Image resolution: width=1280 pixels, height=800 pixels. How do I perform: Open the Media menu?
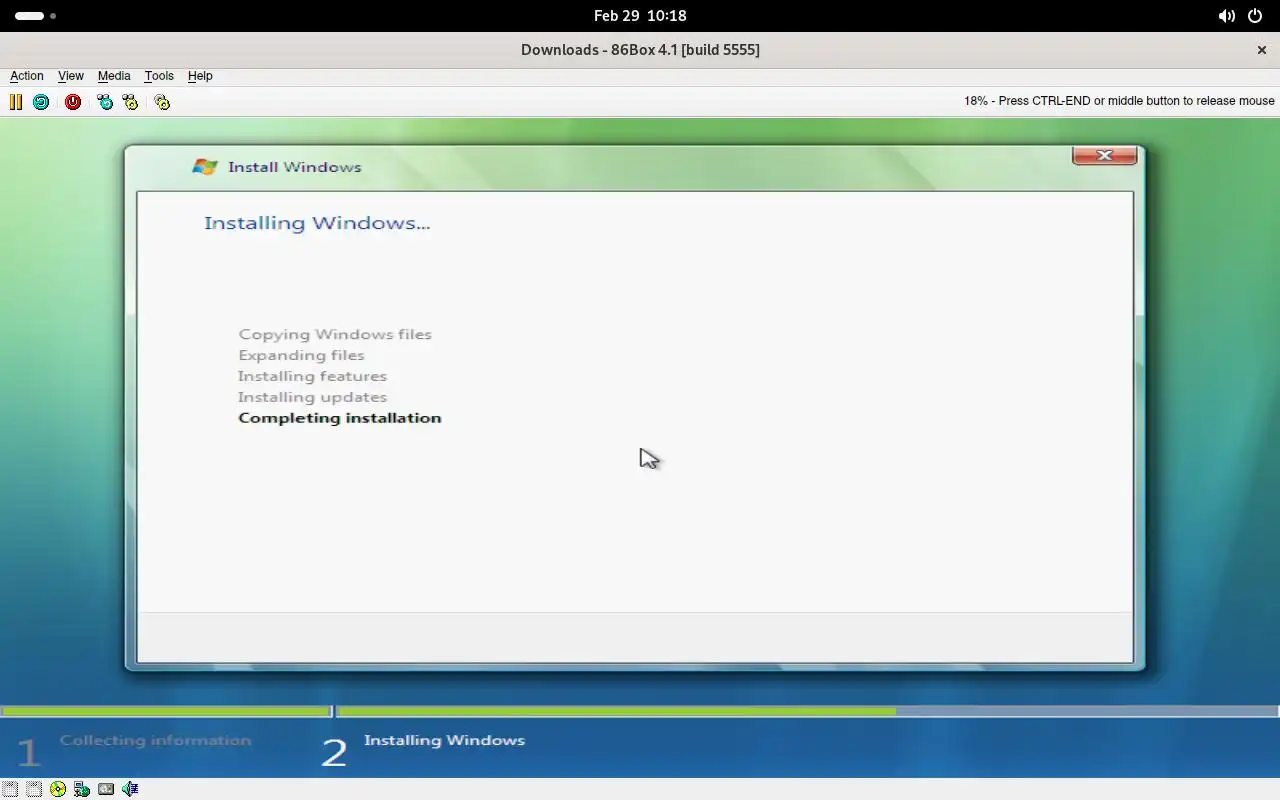114,76
